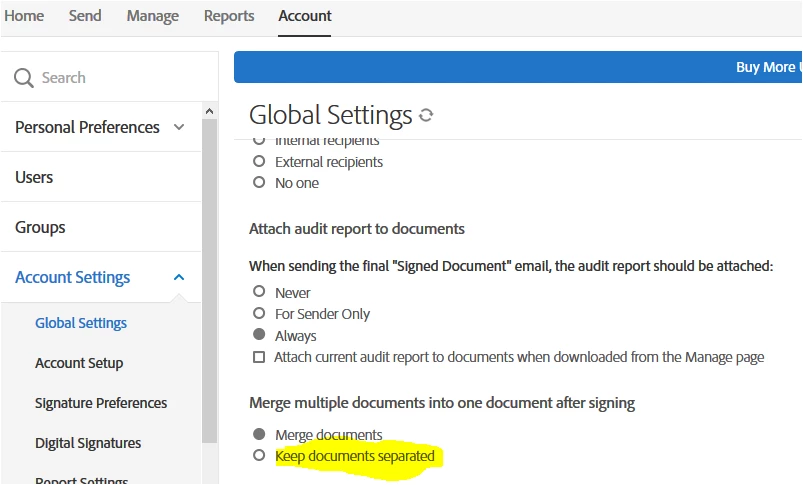This screenshot has width=803, height=485.
Task: Open the Account tab
Action: point(305,16)
